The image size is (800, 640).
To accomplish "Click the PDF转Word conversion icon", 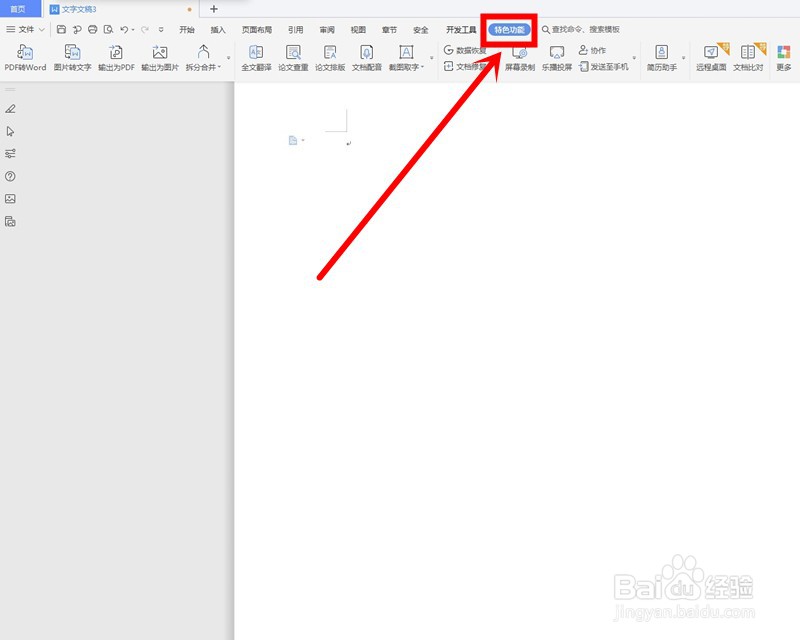I will coord(25,57).
